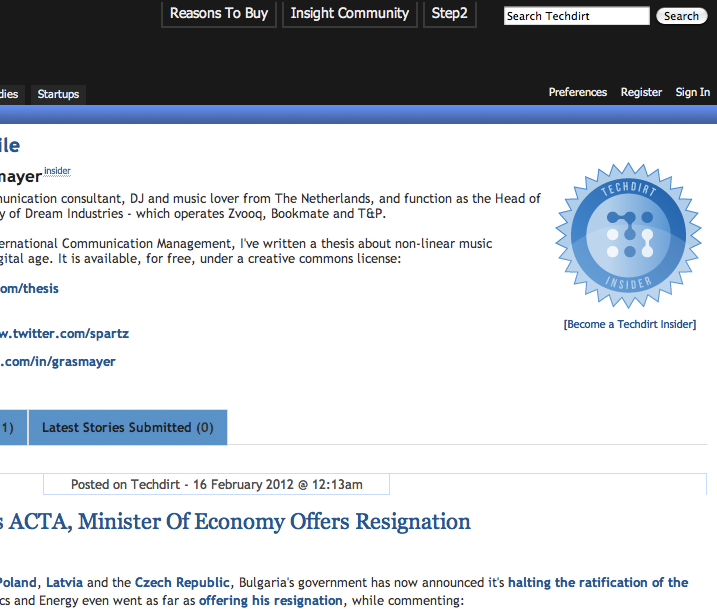
Task: Click the Register link
Action: coord(641,92)
